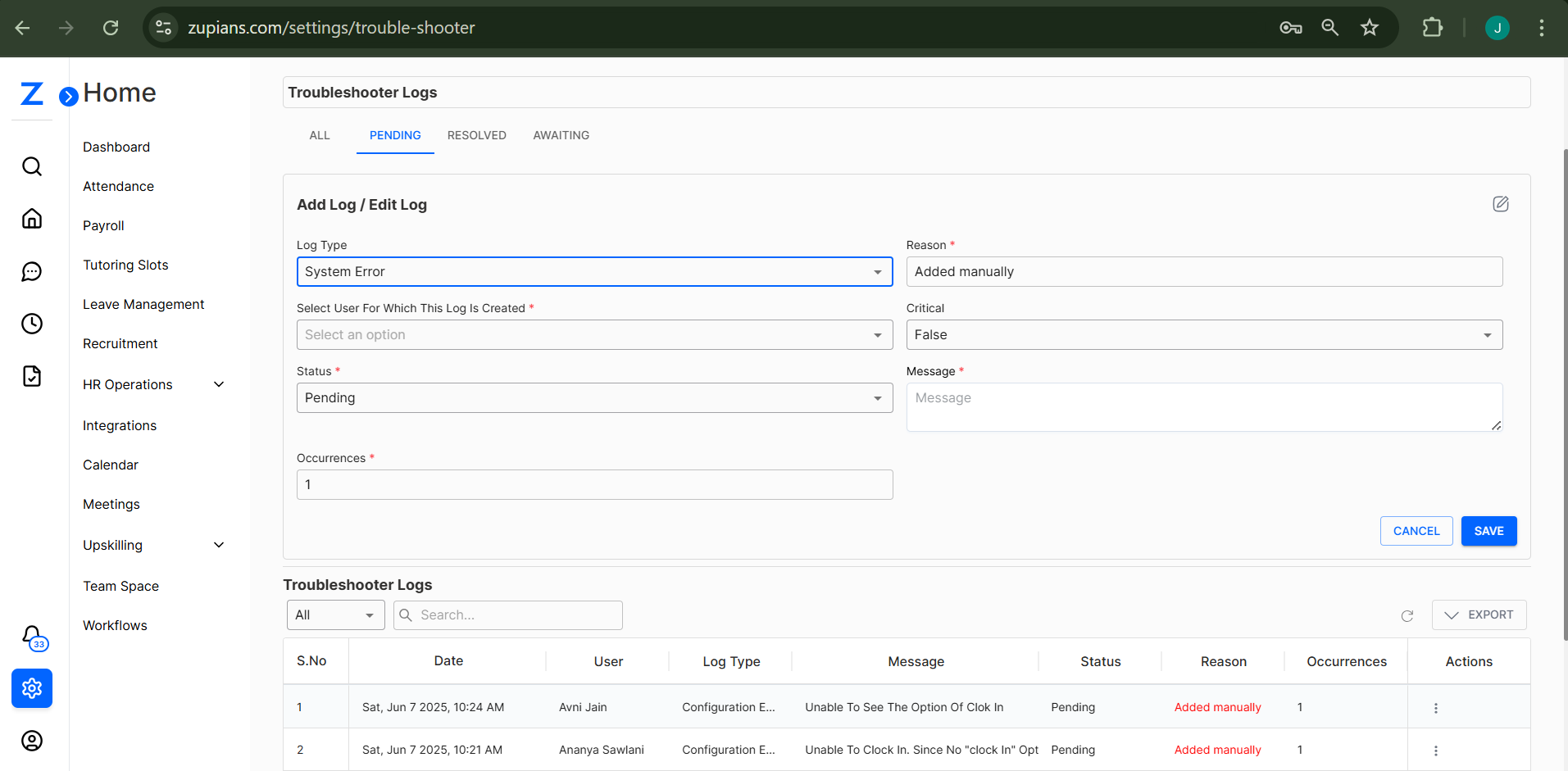Open the Log Type dropdown

[x=594, y=272]
